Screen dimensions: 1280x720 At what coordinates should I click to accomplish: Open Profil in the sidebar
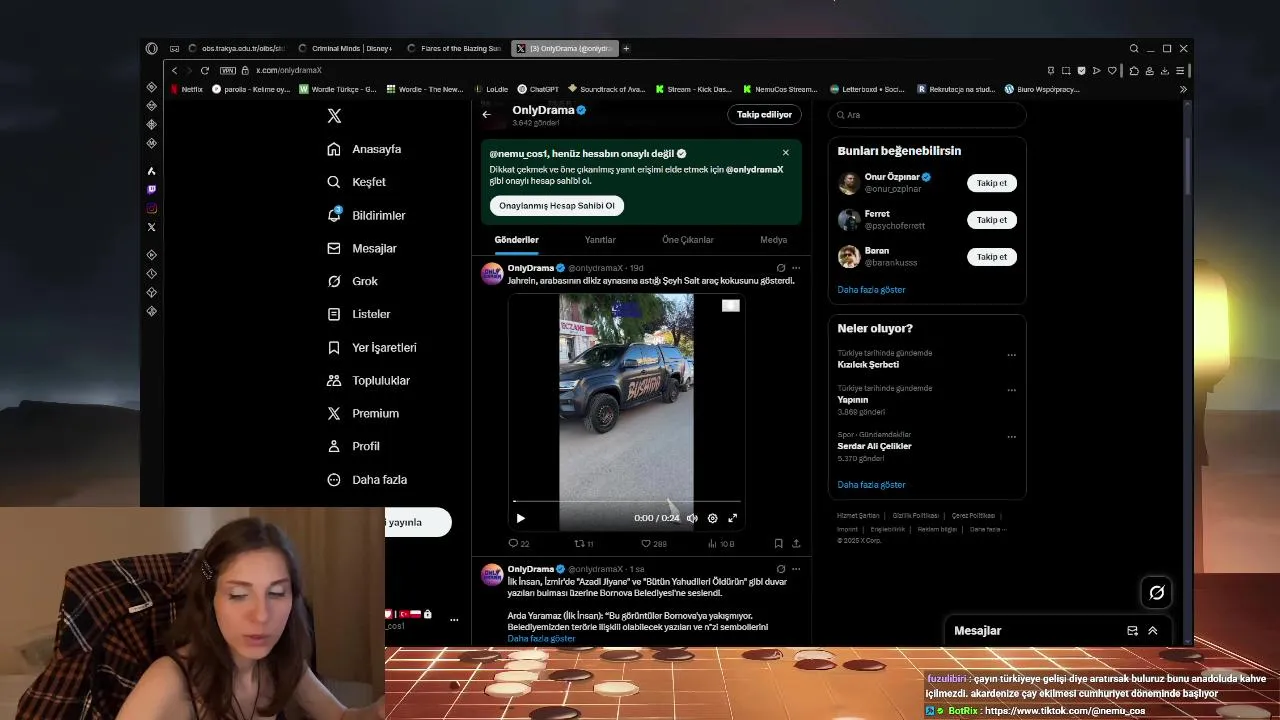(x=353, y=446)
